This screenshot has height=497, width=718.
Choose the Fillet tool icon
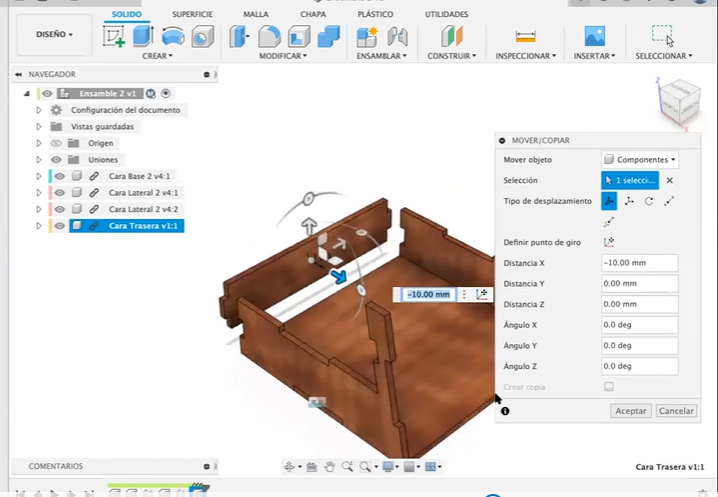coord(269,37)
